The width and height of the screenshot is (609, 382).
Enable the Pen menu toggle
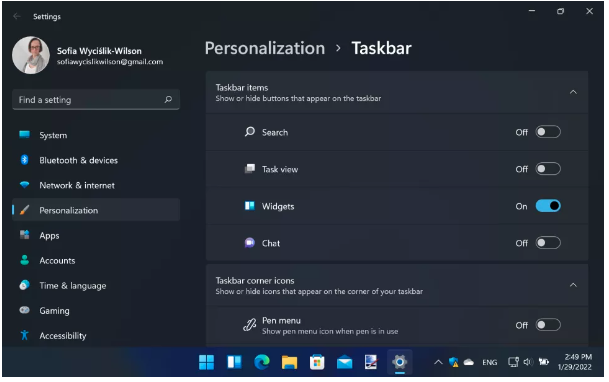(548, 325)
